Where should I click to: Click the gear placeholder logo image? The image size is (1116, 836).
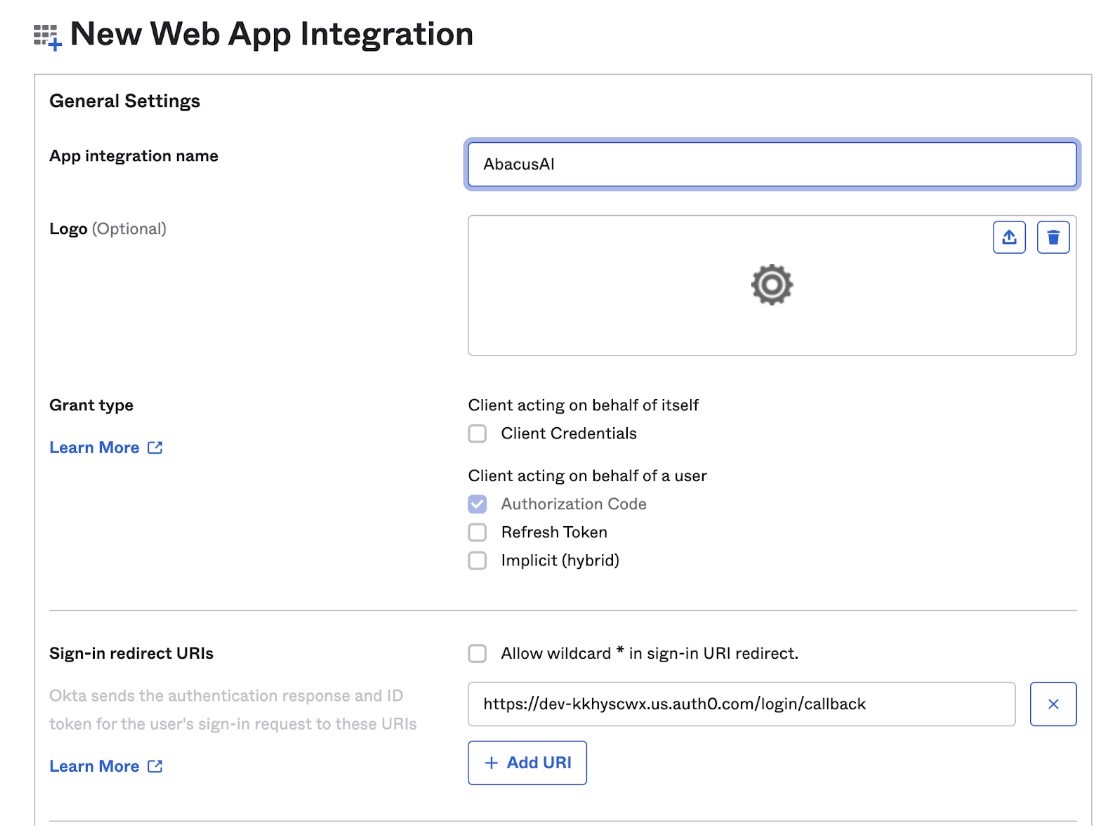(x=771, y=284)
